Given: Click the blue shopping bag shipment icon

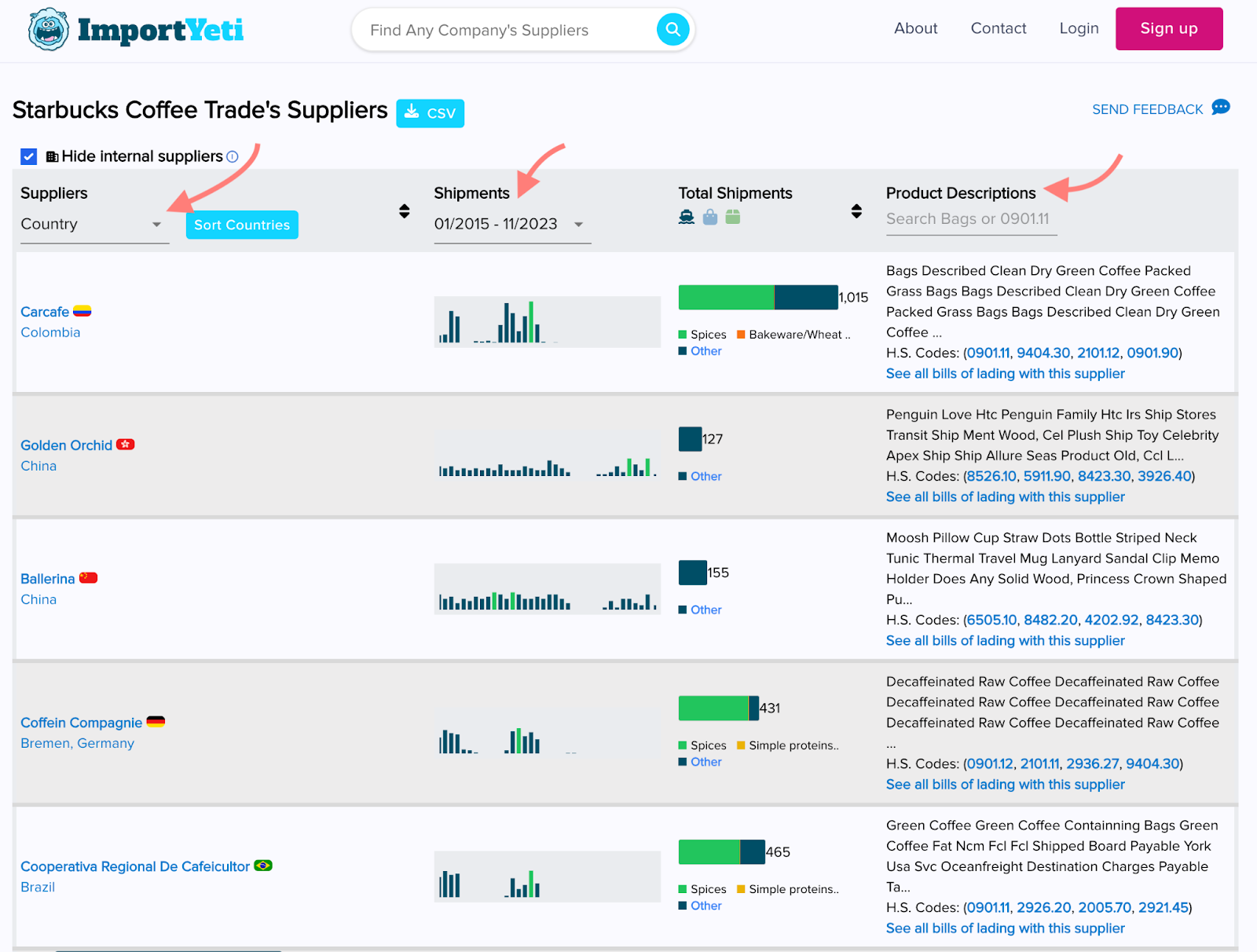Looking at the screenshot, I should pos(710,218).
